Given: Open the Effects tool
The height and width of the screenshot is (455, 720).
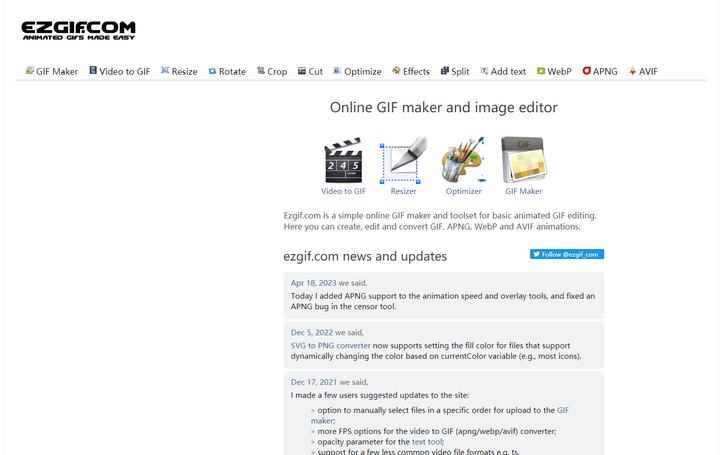Looking at the screenshot, I should [411, 72].
